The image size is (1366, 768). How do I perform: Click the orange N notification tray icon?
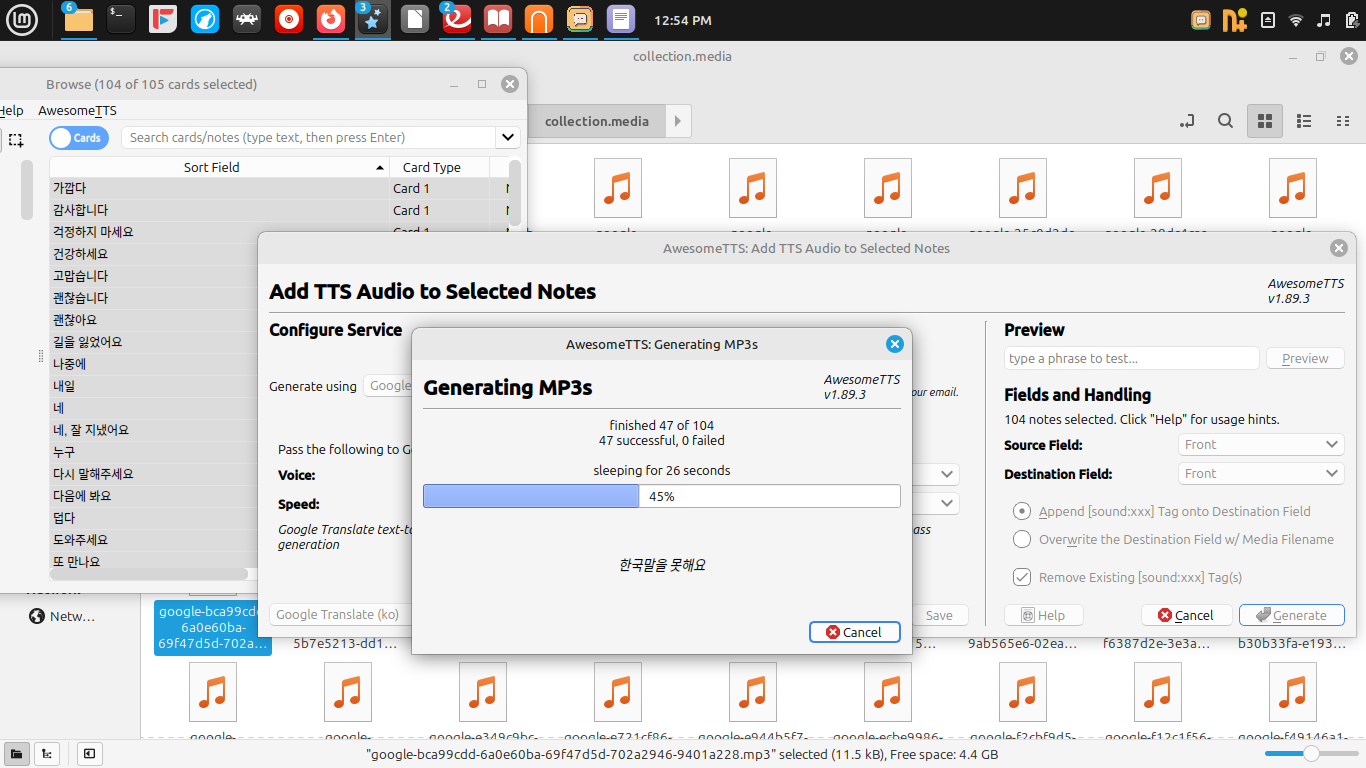[x=1235, y=19]
